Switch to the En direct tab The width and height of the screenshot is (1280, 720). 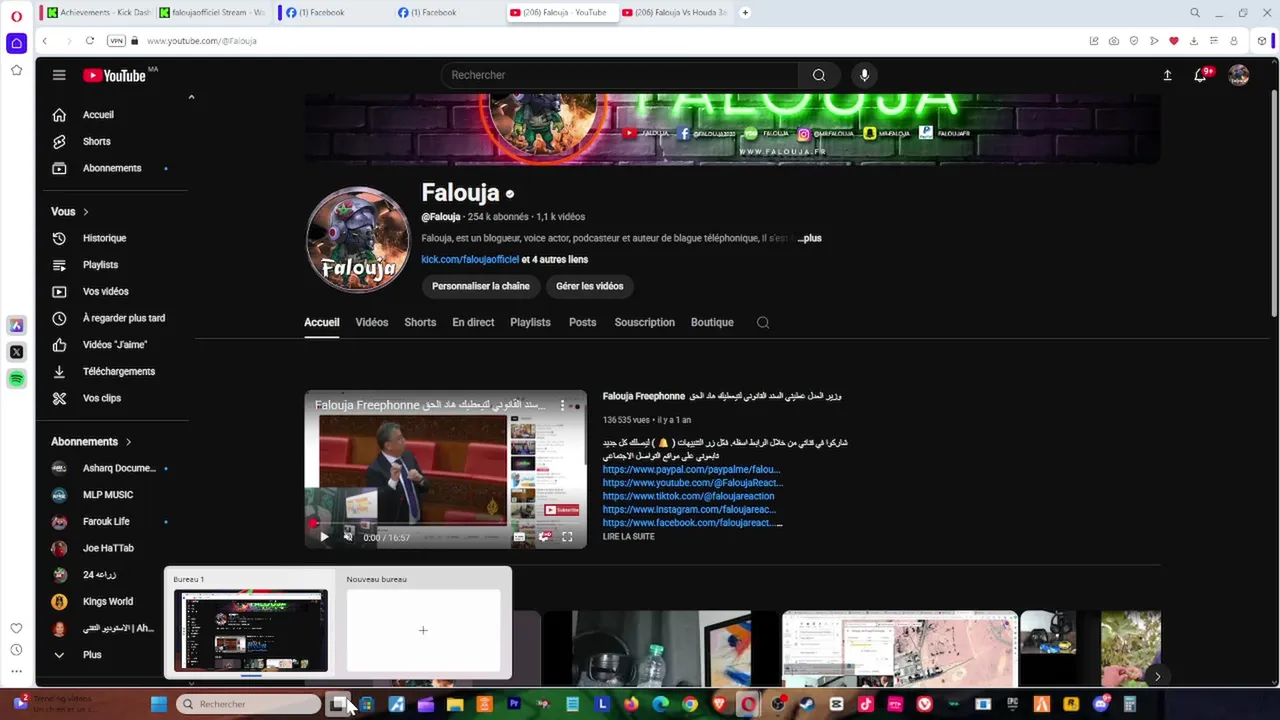pos(473,323)
